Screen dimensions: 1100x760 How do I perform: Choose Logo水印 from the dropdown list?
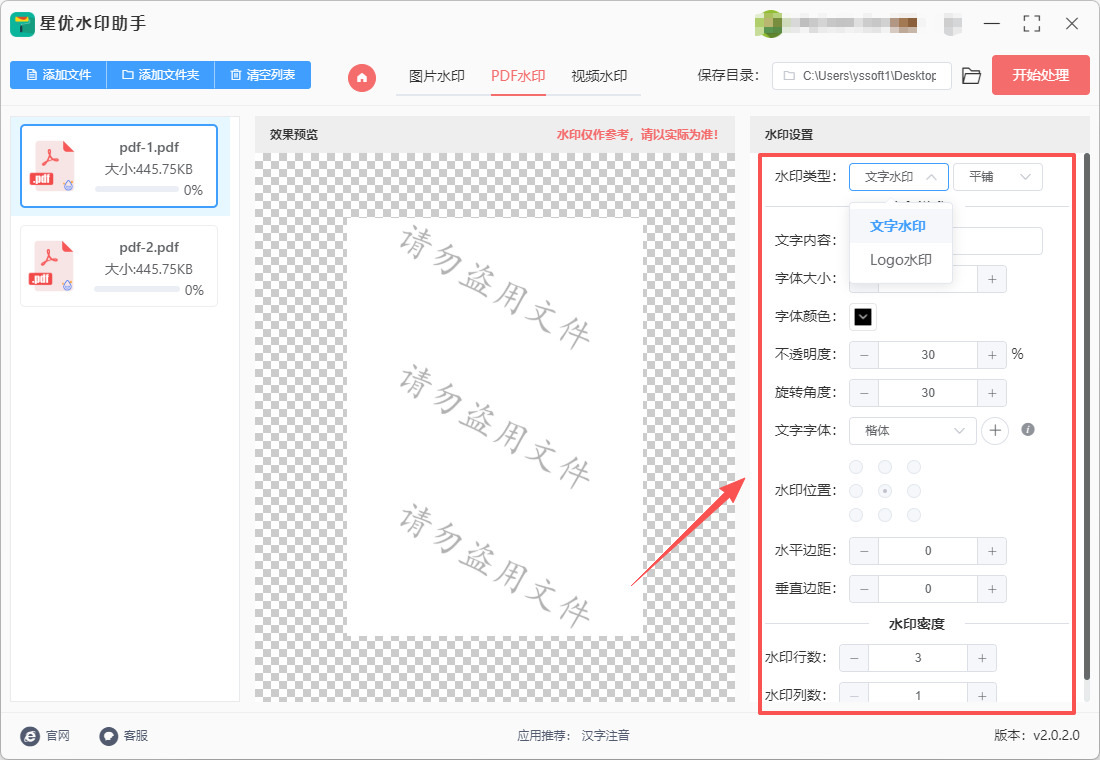coord(900,260)
